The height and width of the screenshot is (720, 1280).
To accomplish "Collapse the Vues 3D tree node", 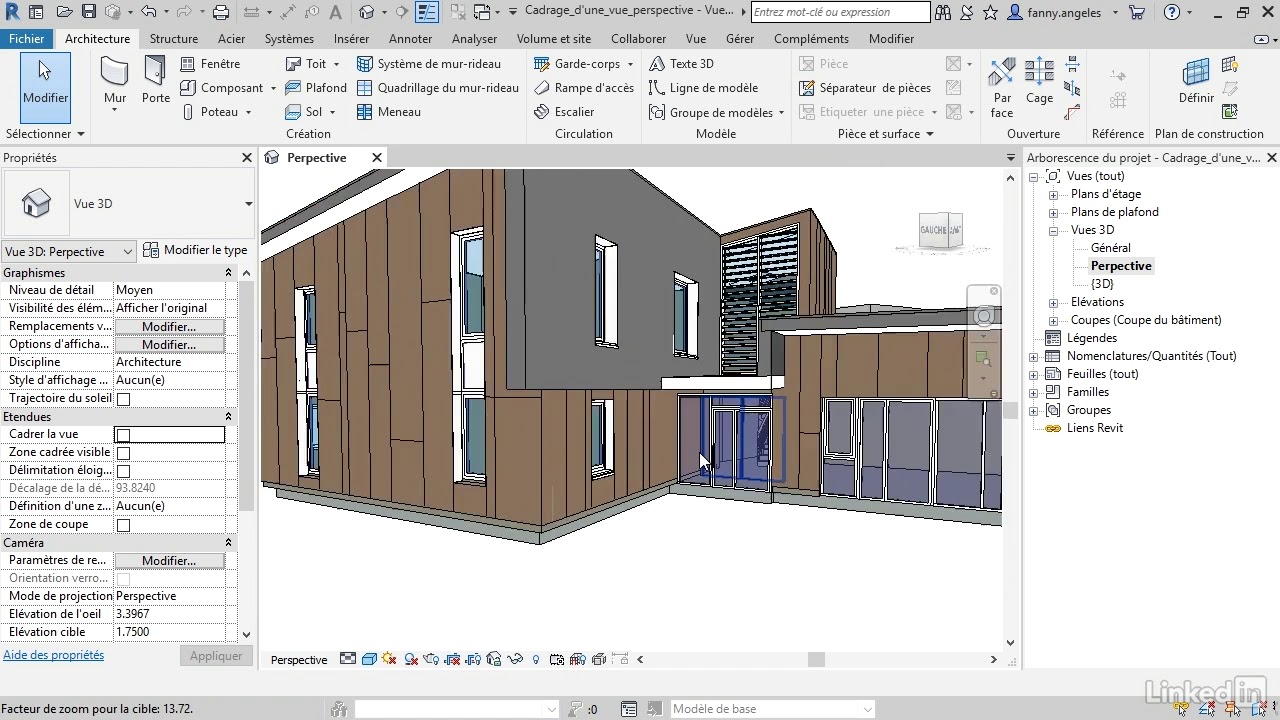I will 1053,230.
